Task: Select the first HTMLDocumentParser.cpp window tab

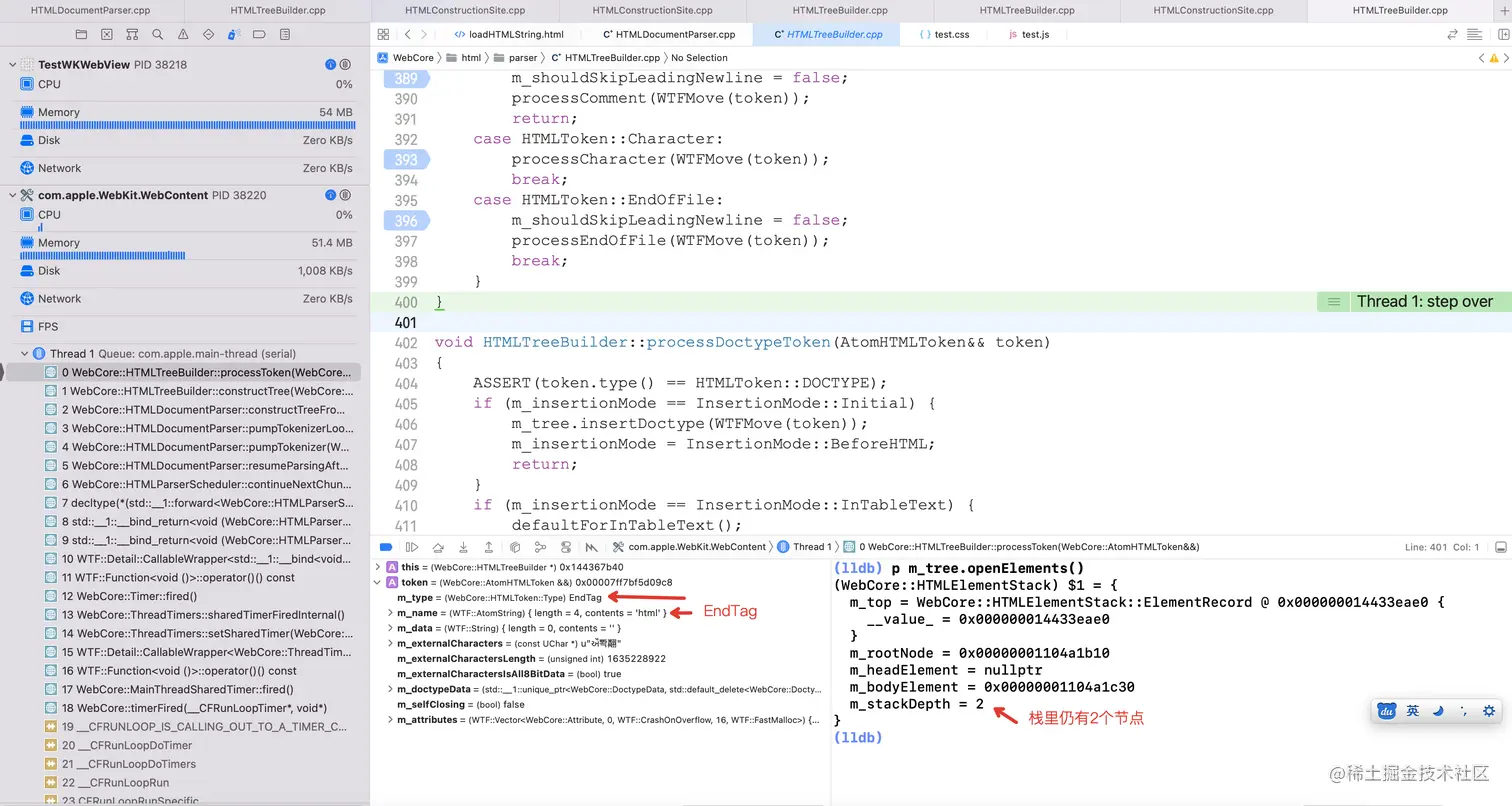Action: 91,10
